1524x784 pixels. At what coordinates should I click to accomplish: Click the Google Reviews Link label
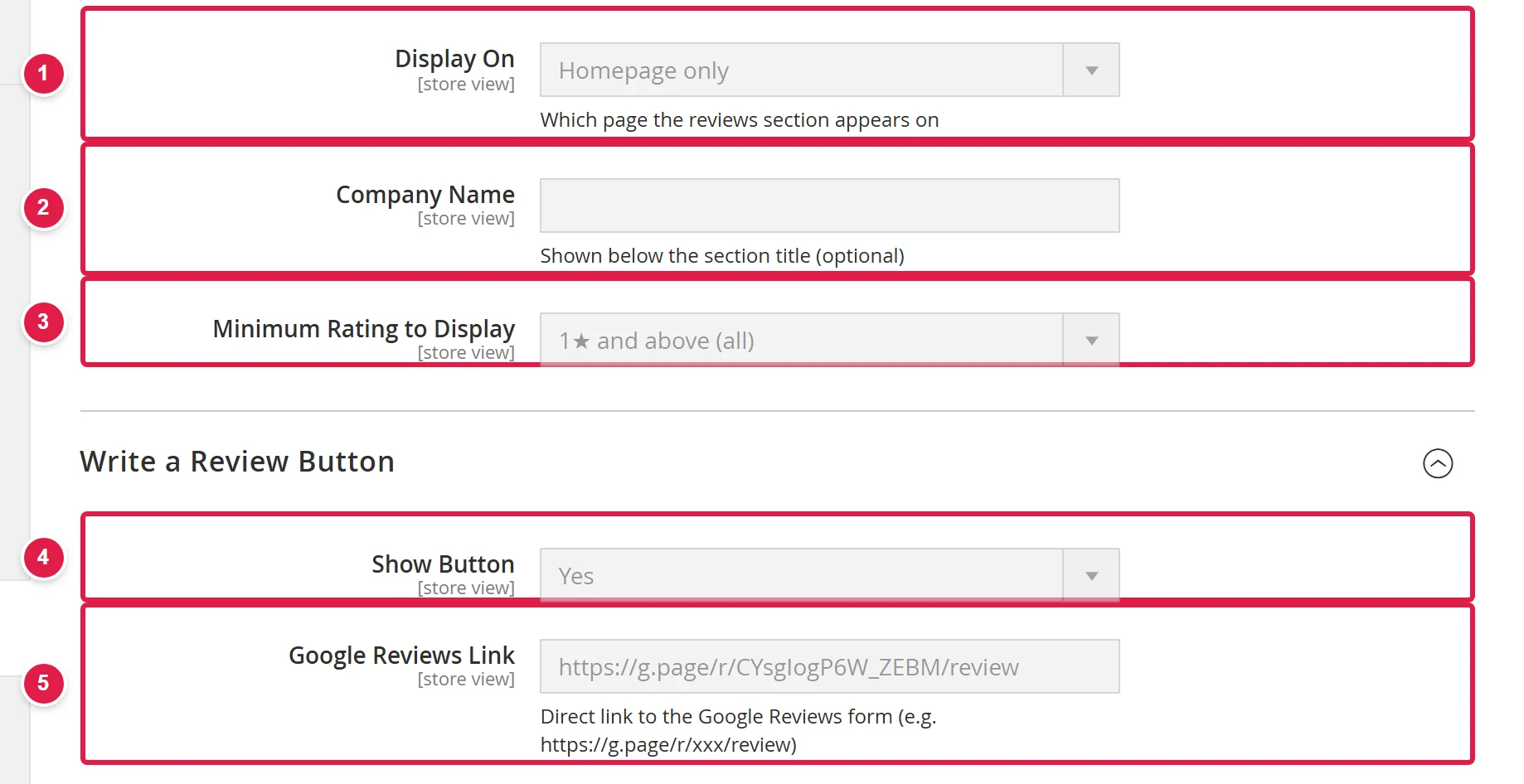401,656
